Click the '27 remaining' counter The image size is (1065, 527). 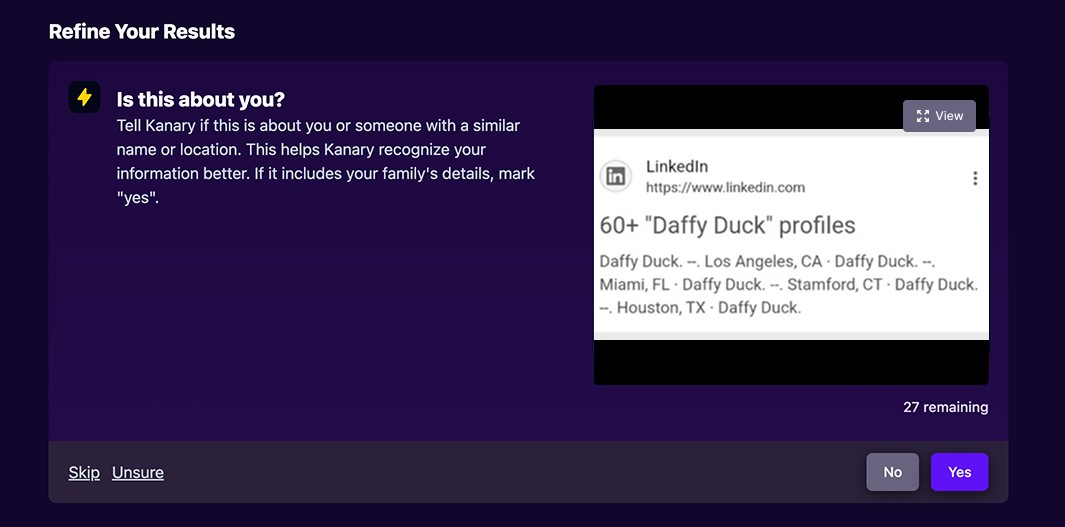[945, 407]
